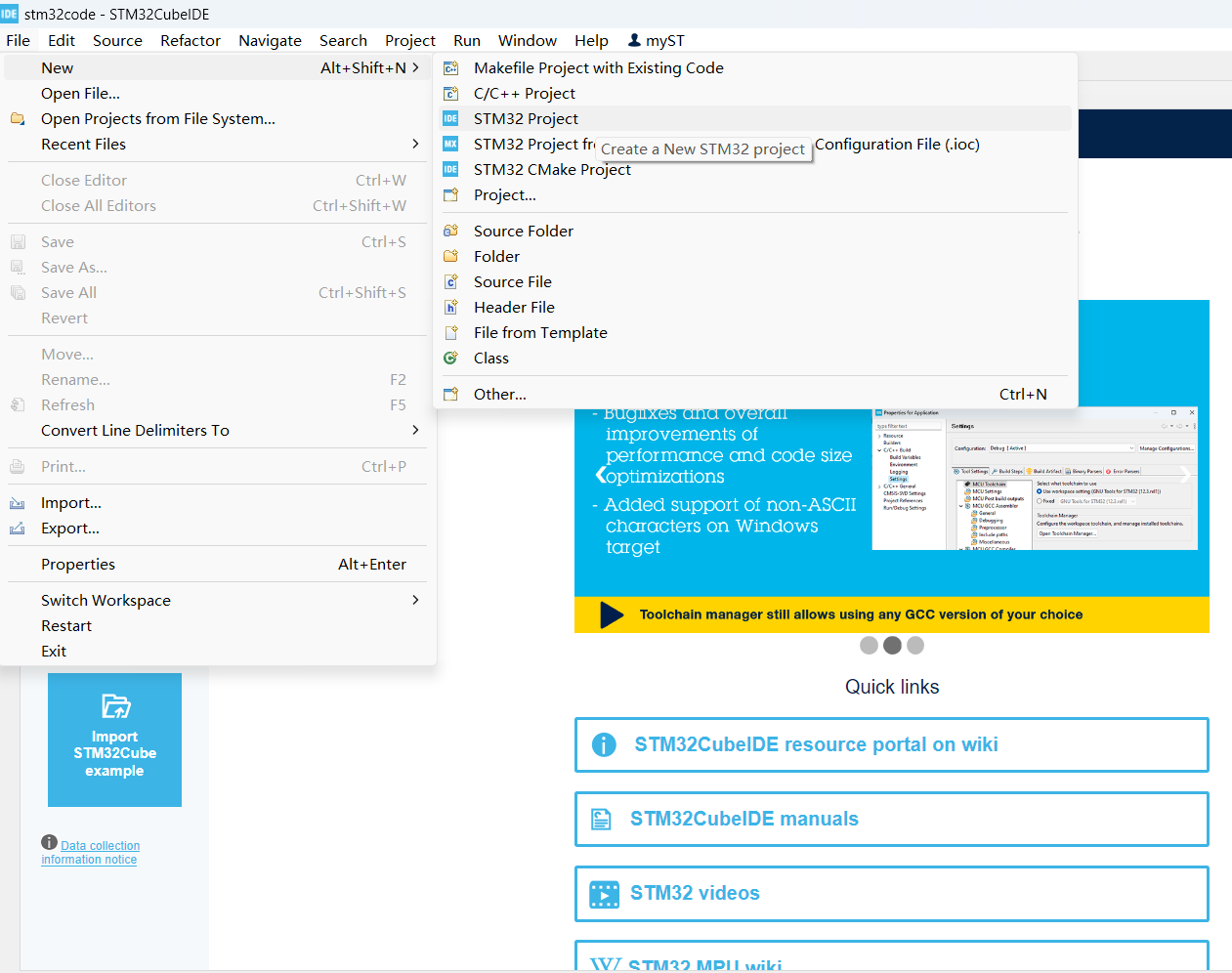Click the play arrow on yellow toolchain banner

pos(612,614)
